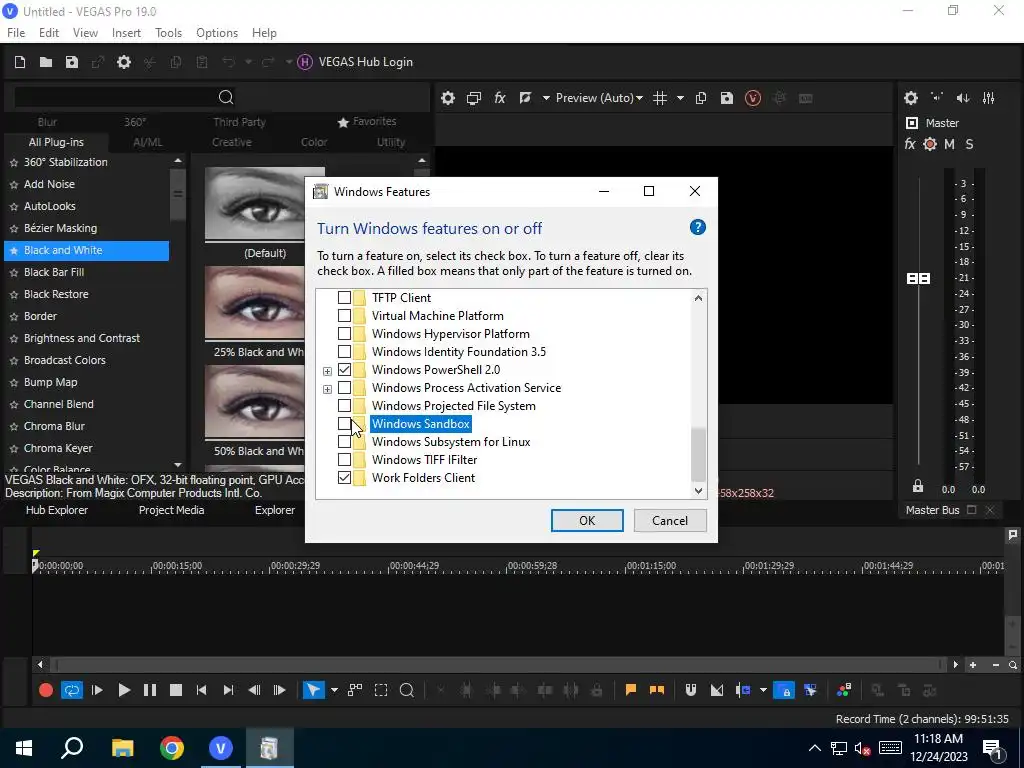Open the Options menu

point(217,33)
